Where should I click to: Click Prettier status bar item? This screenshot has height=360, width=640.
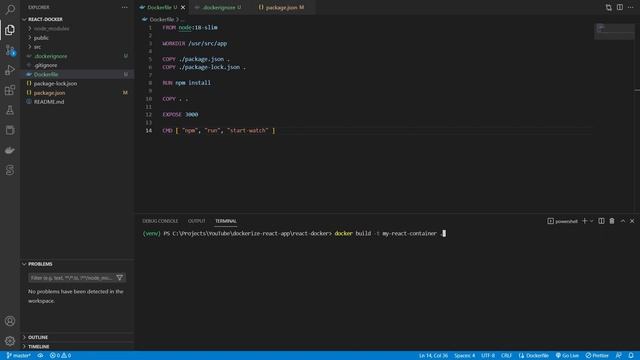[x=597, y=356]
